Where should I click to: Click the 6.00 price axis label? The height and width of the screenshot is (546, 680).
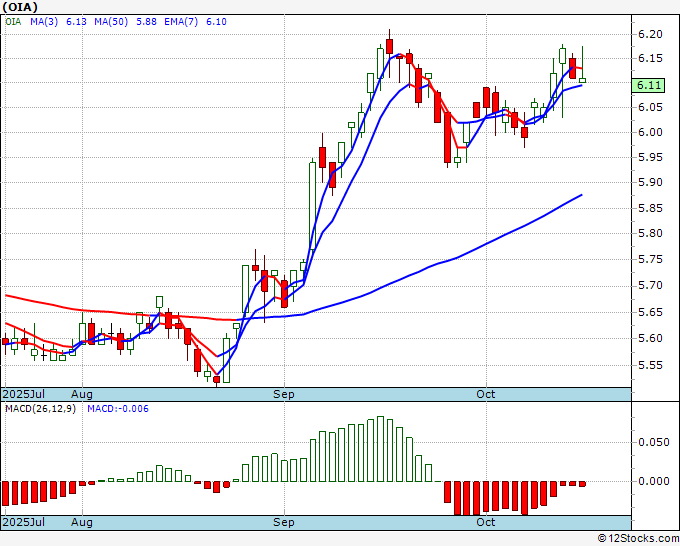[x=651, y=132]
